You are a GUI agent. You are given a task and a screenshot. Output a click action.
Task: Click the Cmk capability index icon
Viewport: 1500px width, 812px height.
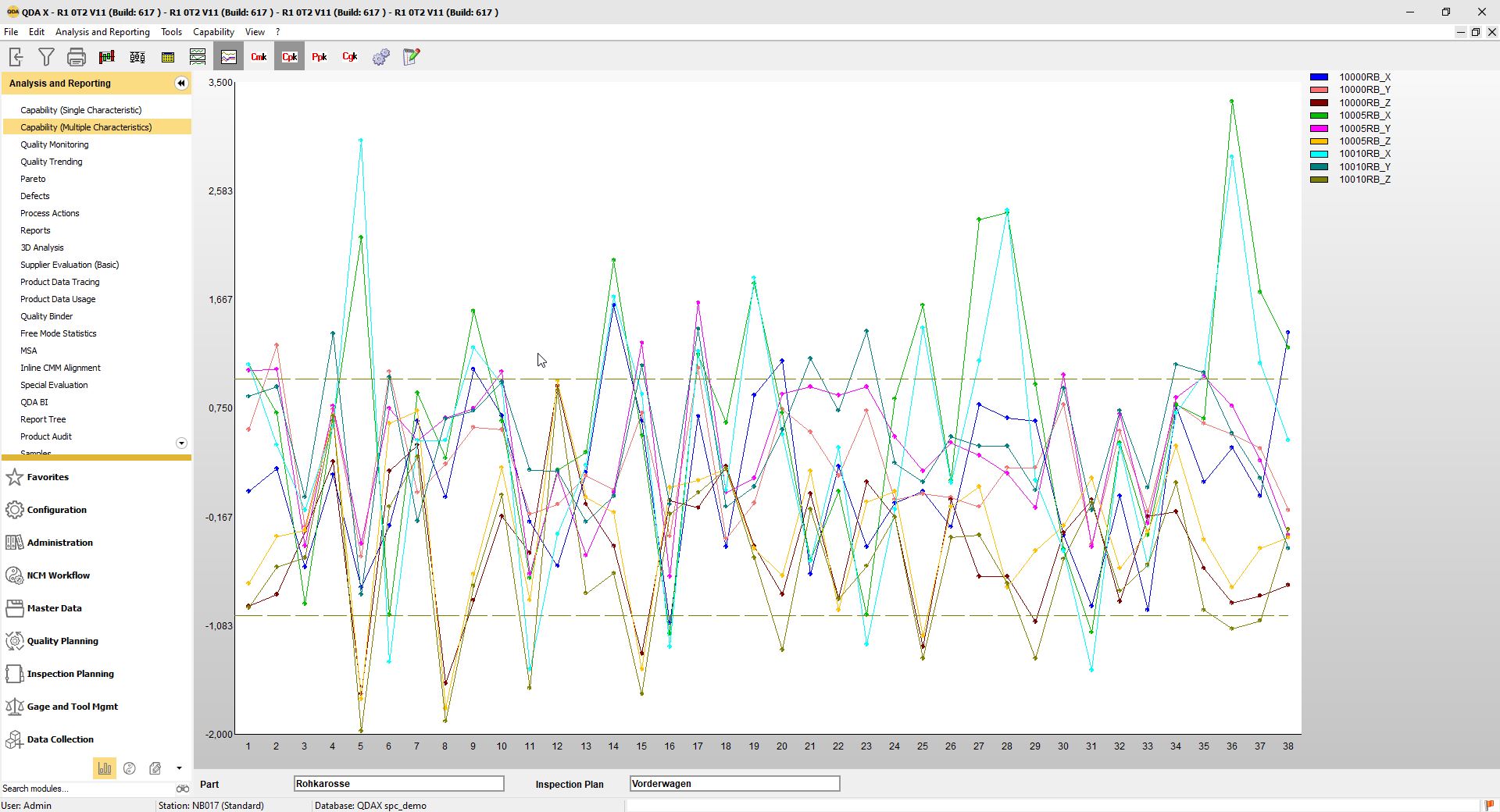coord(258,56)
